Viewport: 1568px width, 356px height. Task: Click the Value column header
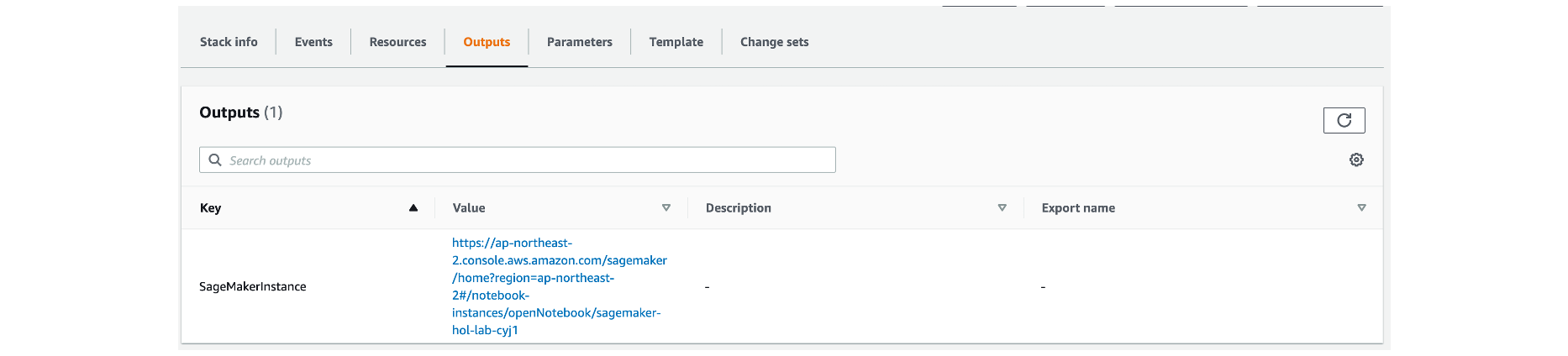point(469,207)
